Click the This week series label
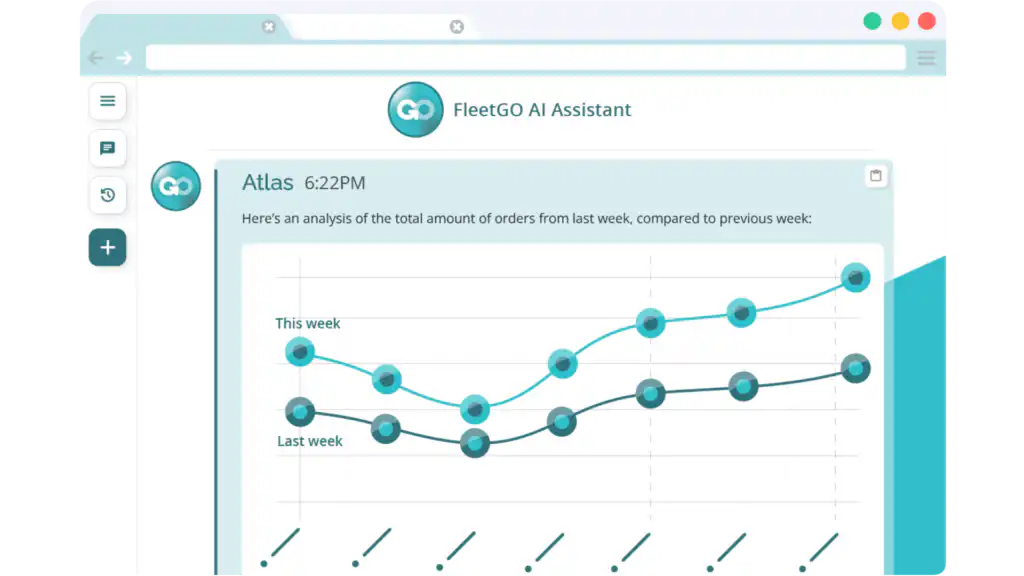Image resolution: width=1024 pixels, height=576 pixels. pyautogui.click(x=308, y=323)
